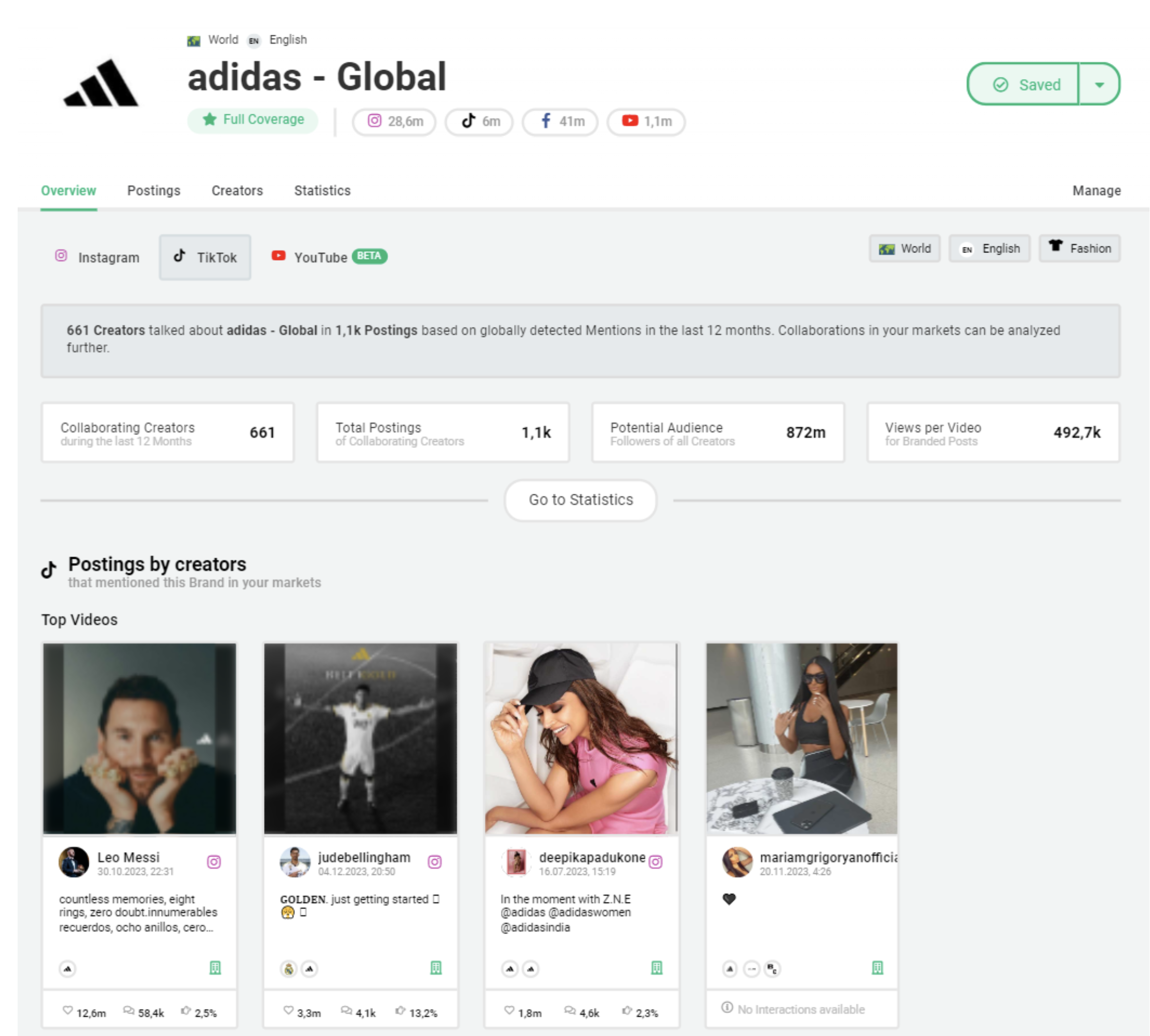
Task: Open Leo Messi's video thumbnail
Action: tap(140, 738)
